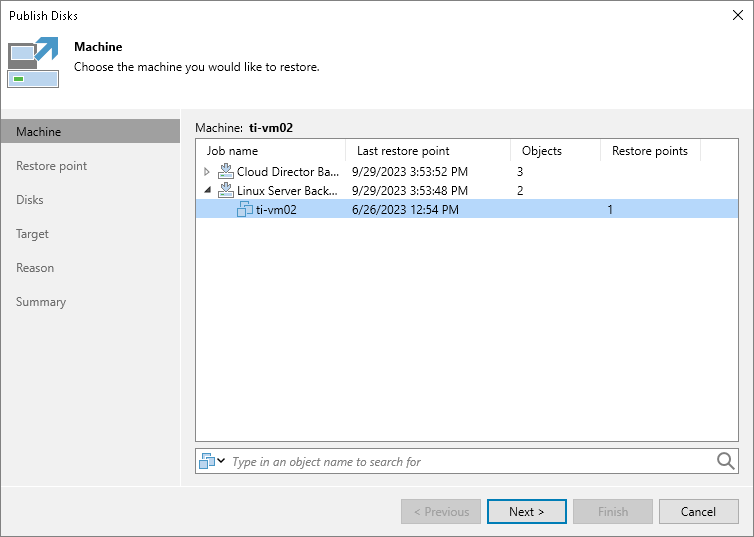Click the Publish Disks wizard header icon

(33, 62)
